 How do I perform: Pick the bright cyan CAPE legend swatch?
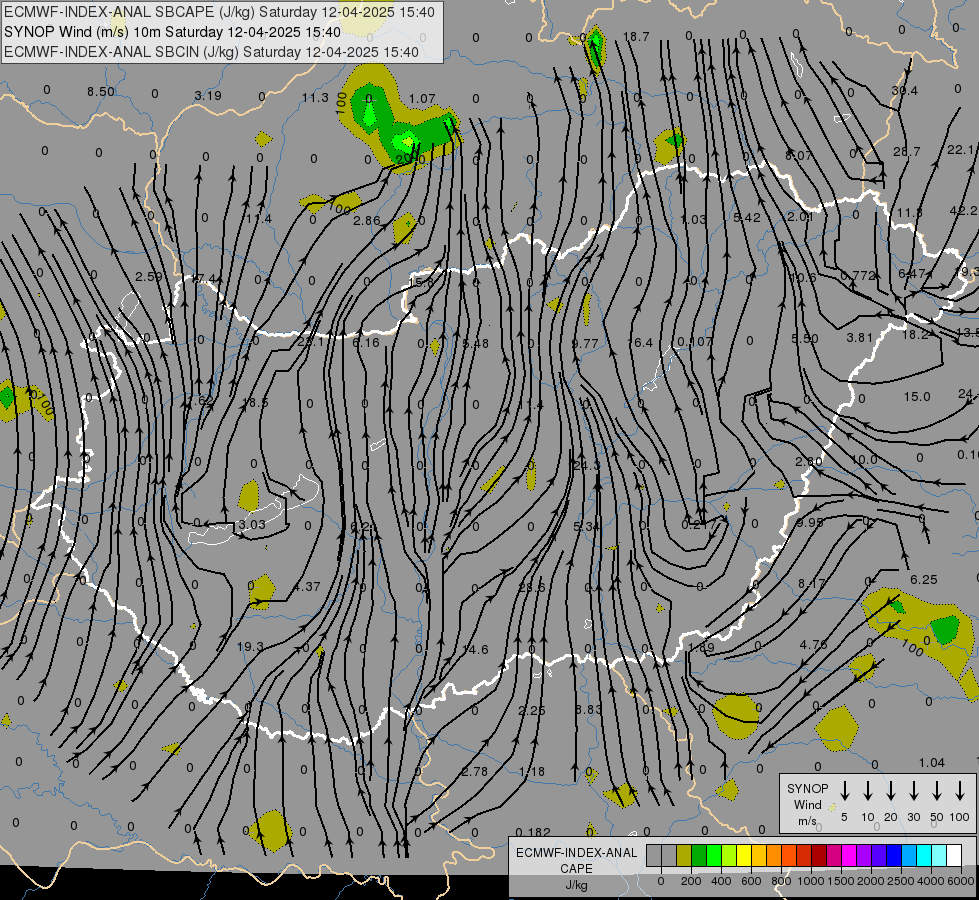click(x=923, y=855)
